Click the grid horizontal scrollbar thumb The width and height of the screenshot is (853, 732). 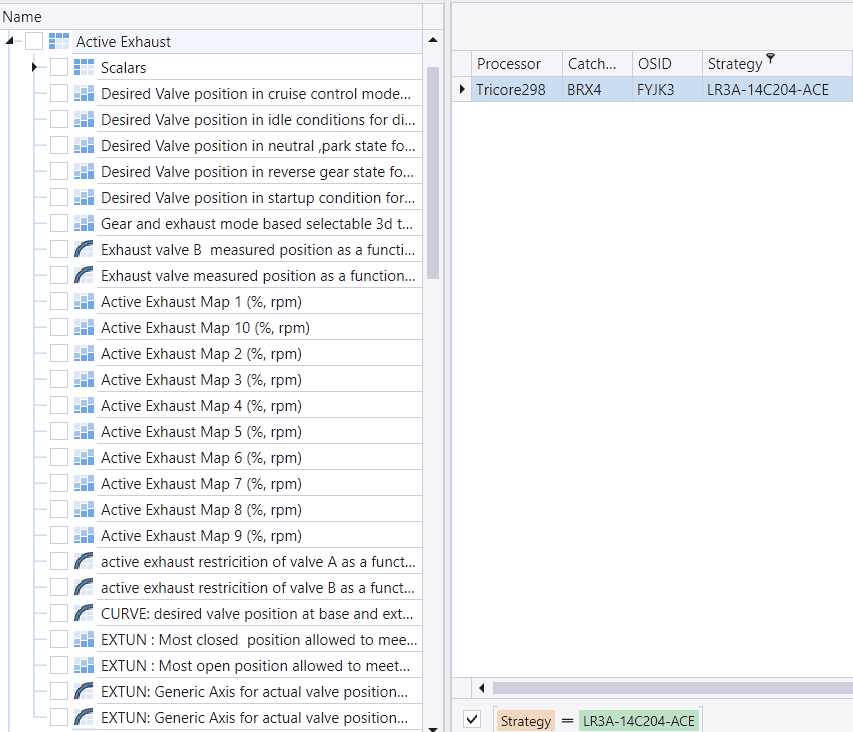click(673, 688)
